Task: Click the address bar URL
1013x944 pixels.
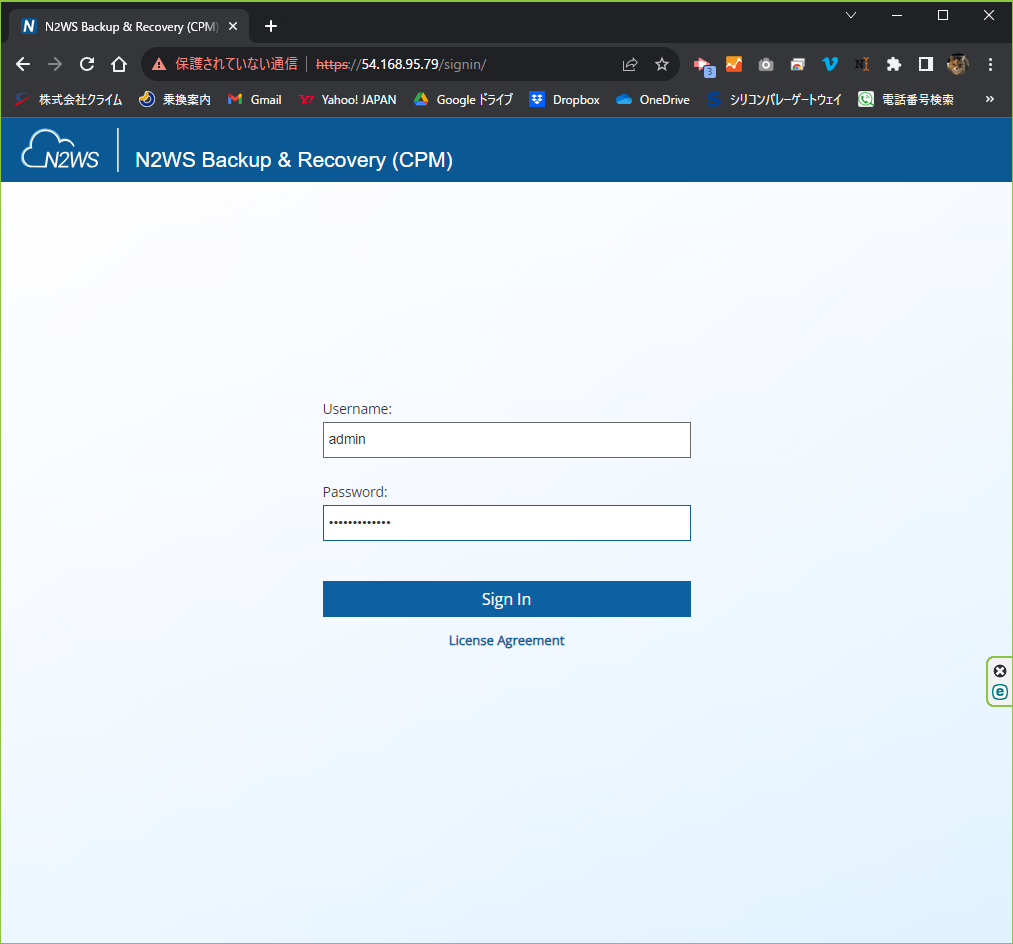Action: click(x=401, y=64)
